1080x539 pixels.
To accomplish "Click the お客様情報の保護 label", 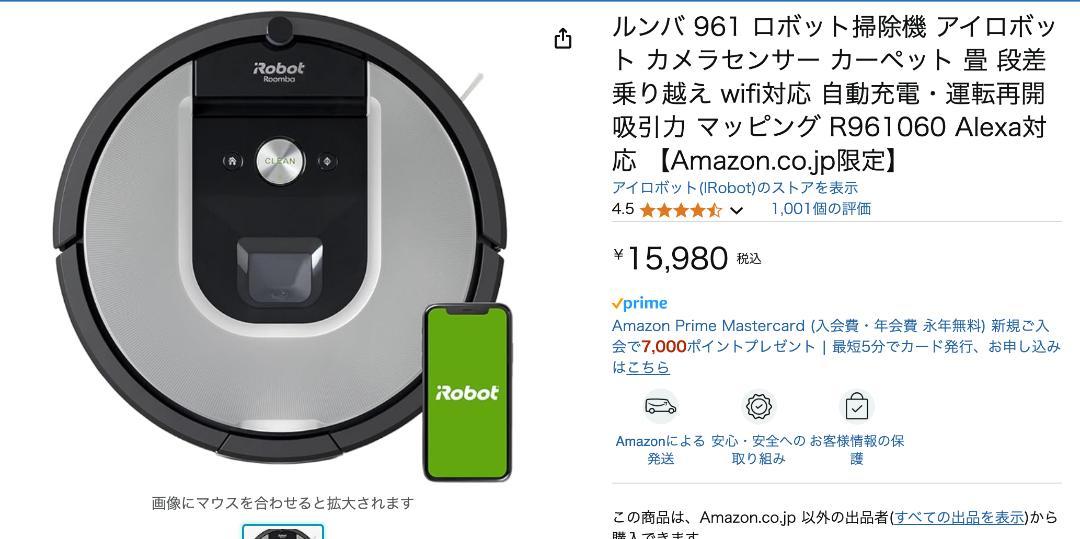I will pyautogui.click(x=856, y=450).
